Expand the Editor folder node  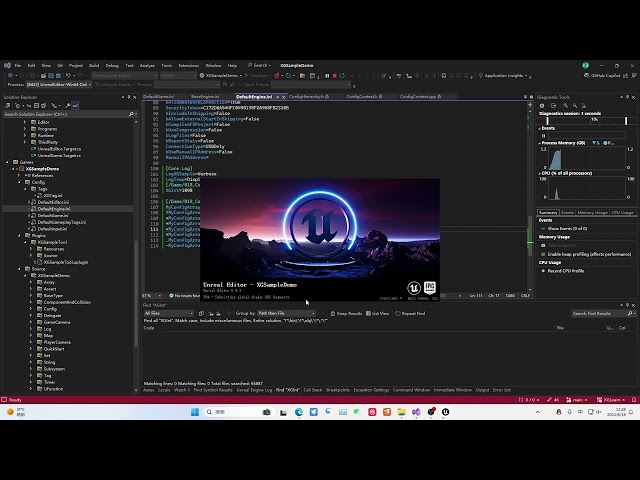point(25,122)
